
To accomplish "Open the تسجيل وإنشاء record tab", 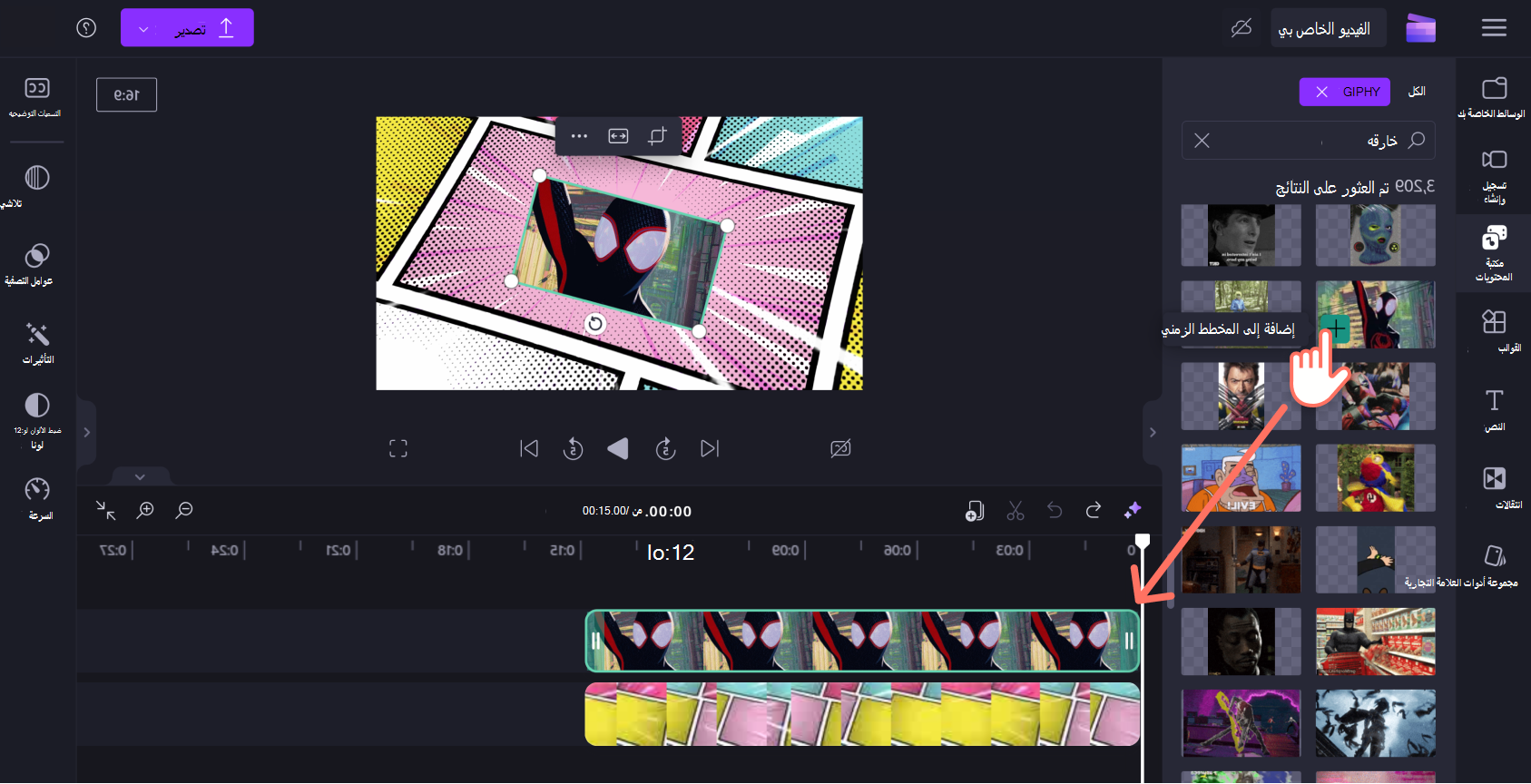I will [x=1494, y=176].
